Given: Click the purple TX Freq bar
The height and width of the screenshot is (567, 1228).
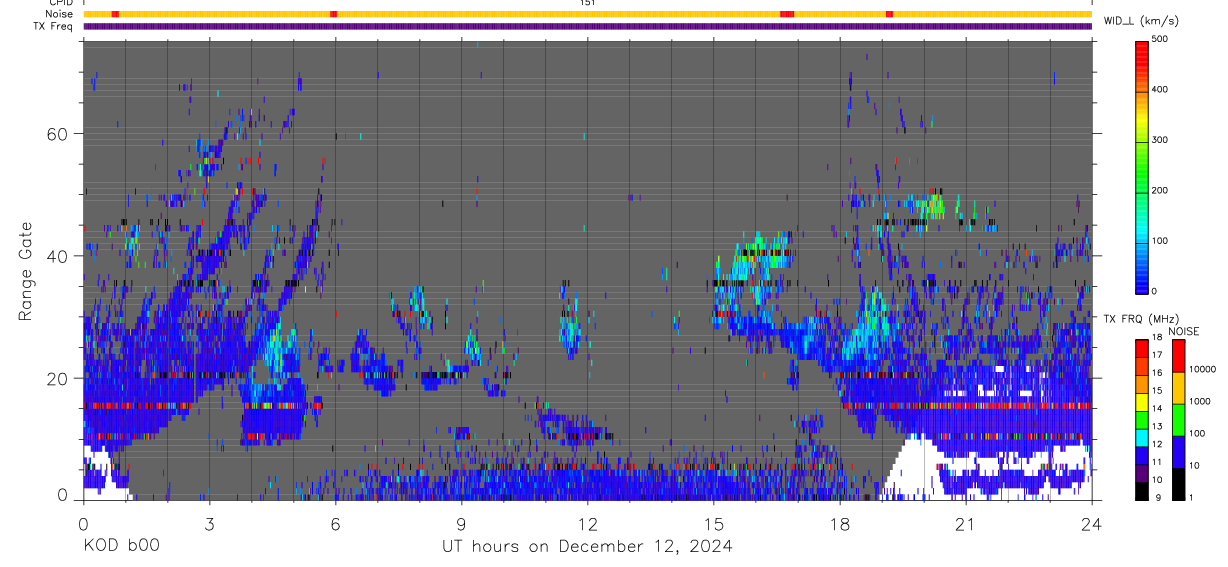Looking at the screenshot, I should pyautogui.click(x=587, y=26).
